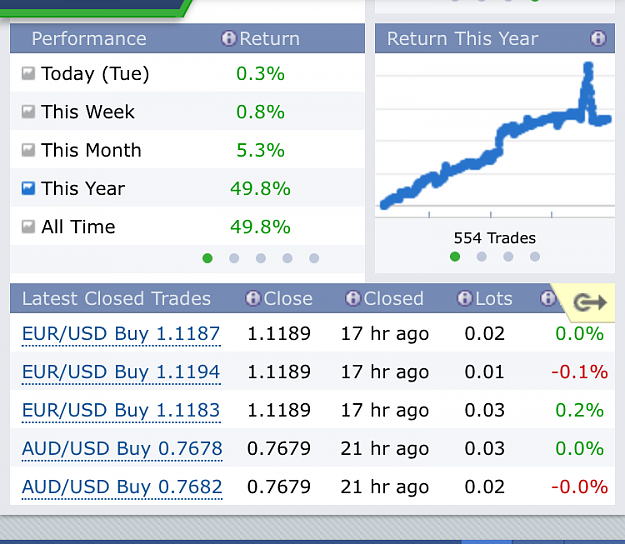The width and height of the screenshot is (625, 544).
Task: Click the info icon beside Closed column
Action: point(353,298)
